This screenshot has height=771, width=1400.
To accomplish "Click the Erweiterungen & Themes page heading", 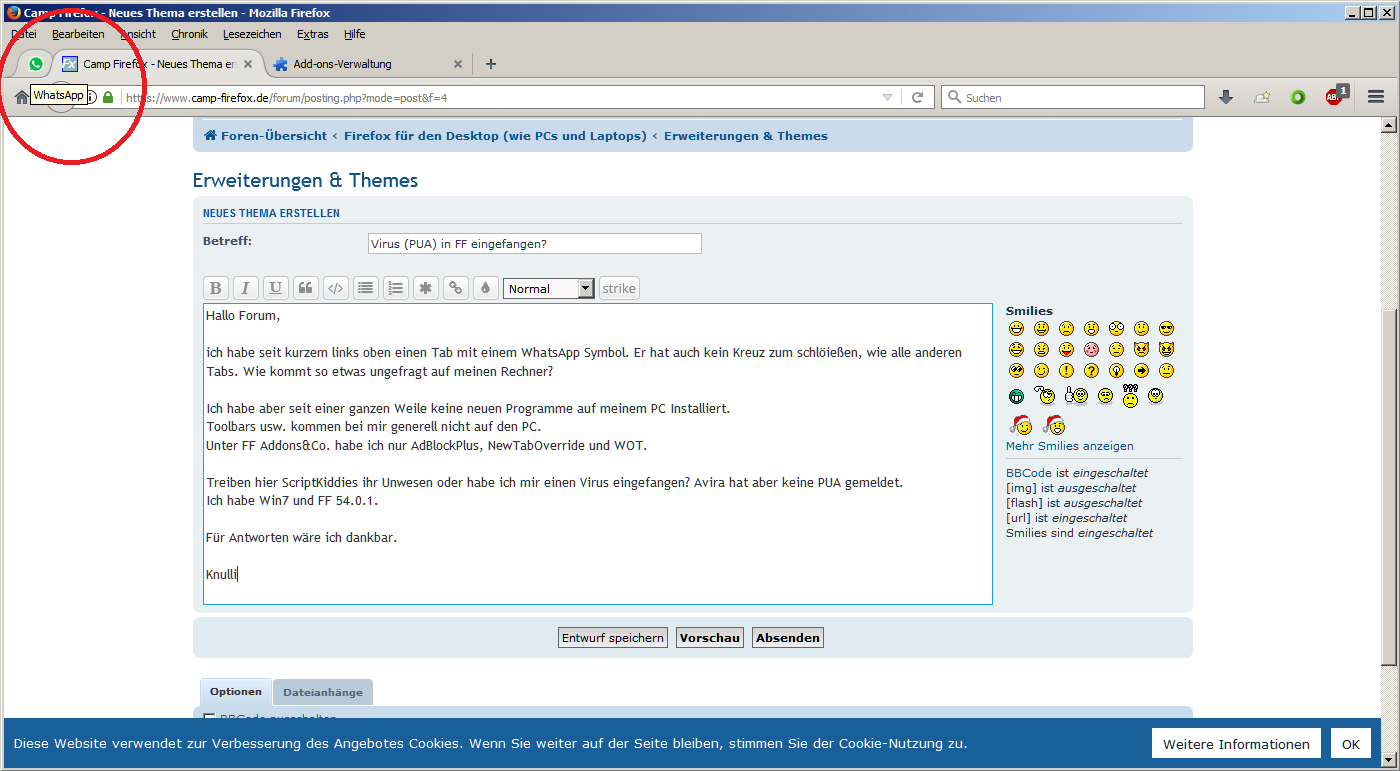I will click(305, 181).
